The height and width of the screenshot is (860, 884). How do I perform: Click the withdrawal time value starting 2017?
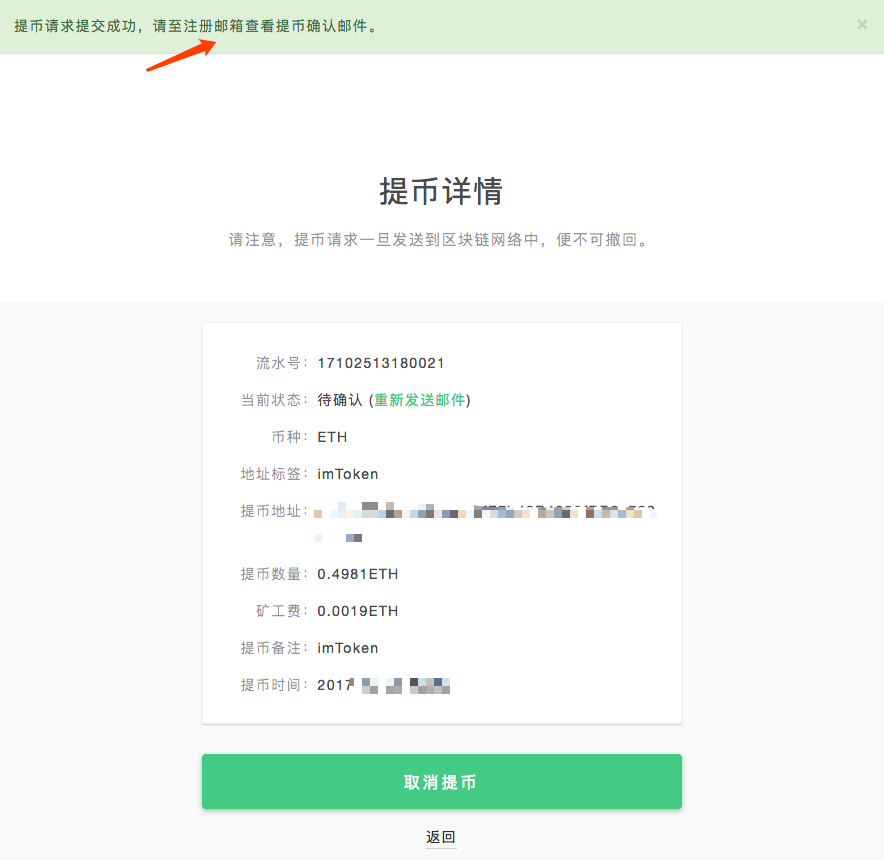point(383,685)
